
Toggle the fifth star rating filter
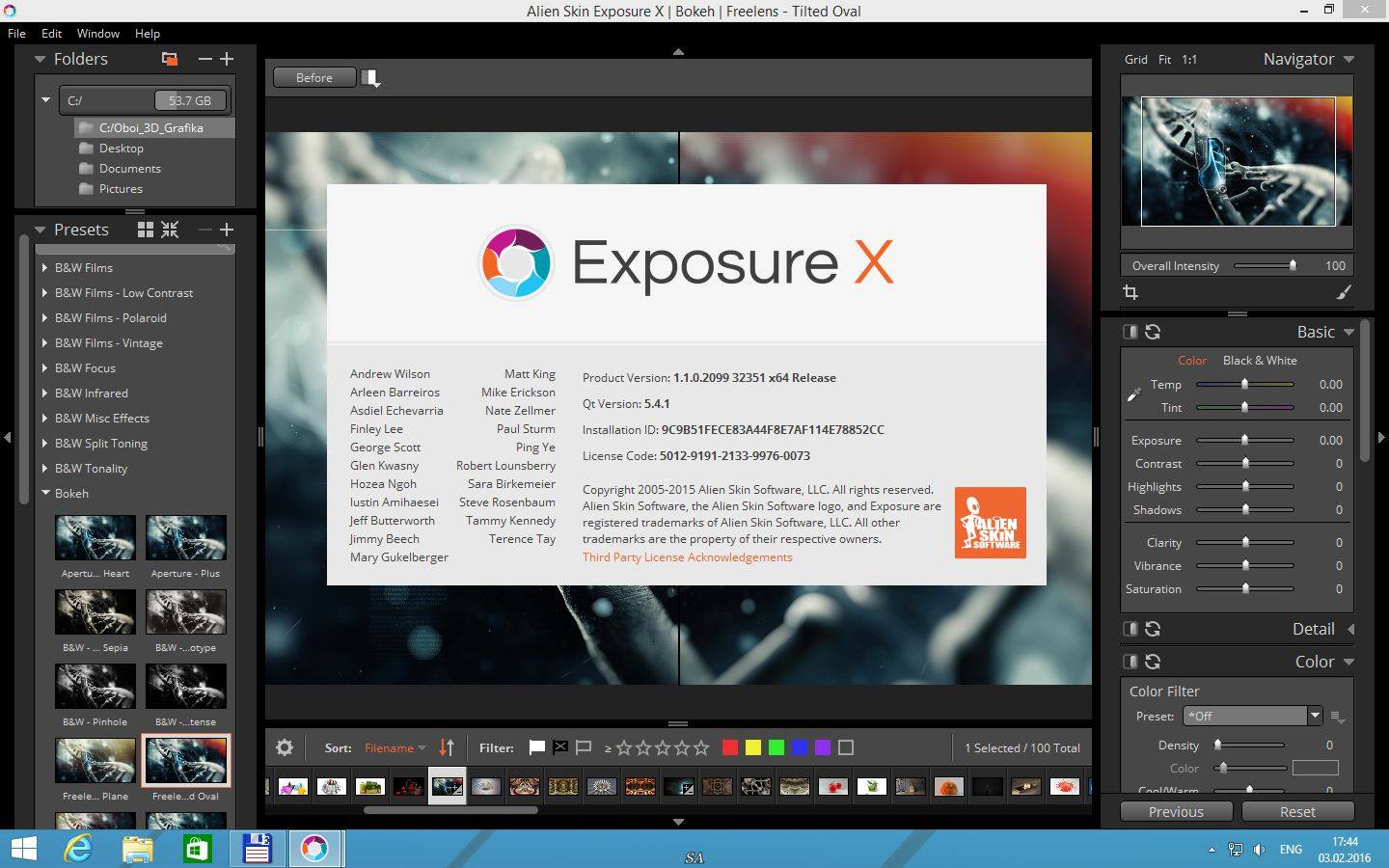pyautogui.click(x=701, y=747)
